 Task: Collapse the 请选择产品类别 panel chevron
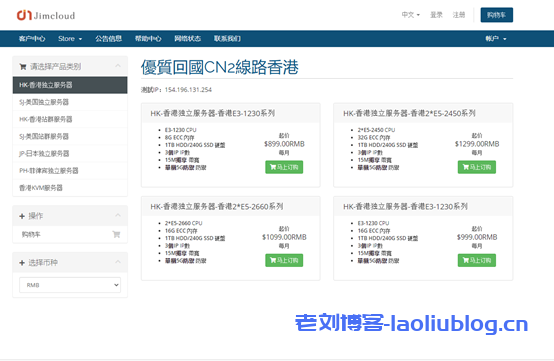118,66
